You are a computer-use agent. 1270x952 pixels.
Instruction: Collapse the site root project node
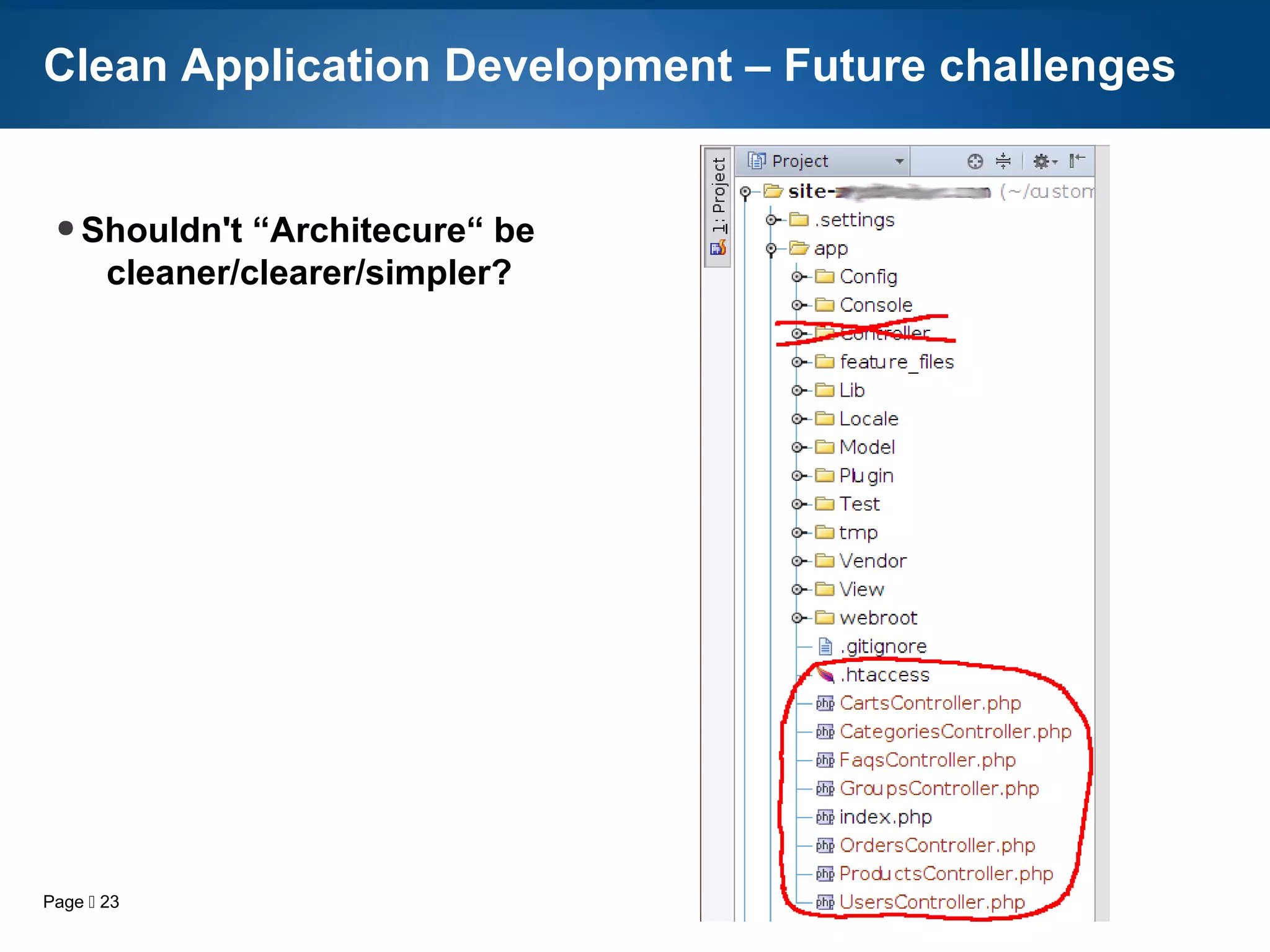tap(745, 192)
